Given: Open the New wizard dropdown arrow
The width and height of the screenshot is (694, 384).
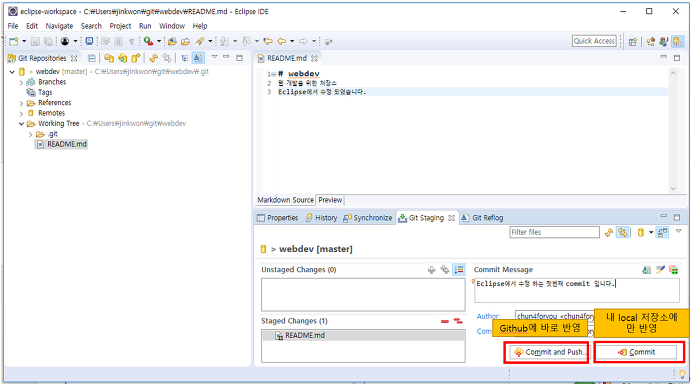Looking at the screenshot, I should click(24, 42).
